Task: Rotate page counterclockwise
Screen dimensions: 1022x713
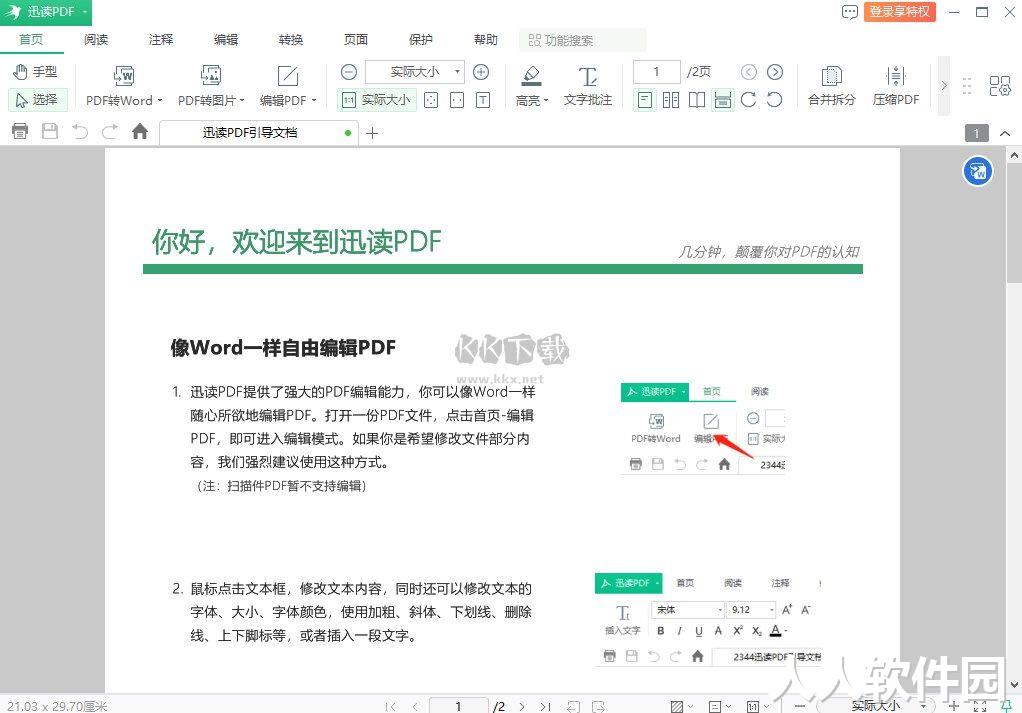Action: click(x=774, y=100)
